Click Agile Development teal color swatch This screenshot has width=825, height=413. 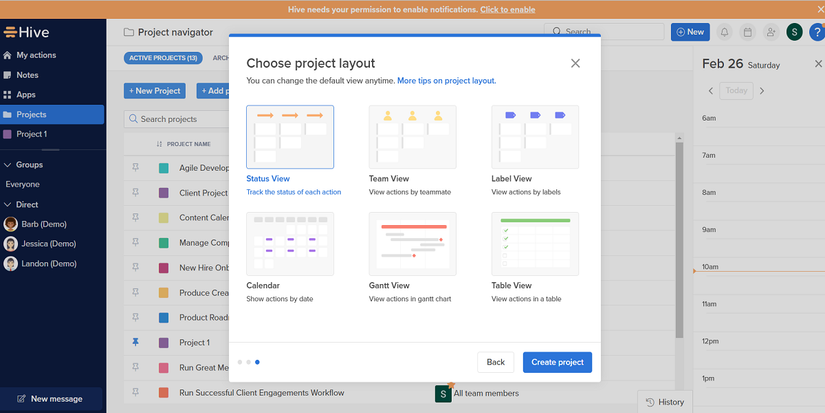tap(164, 168)
